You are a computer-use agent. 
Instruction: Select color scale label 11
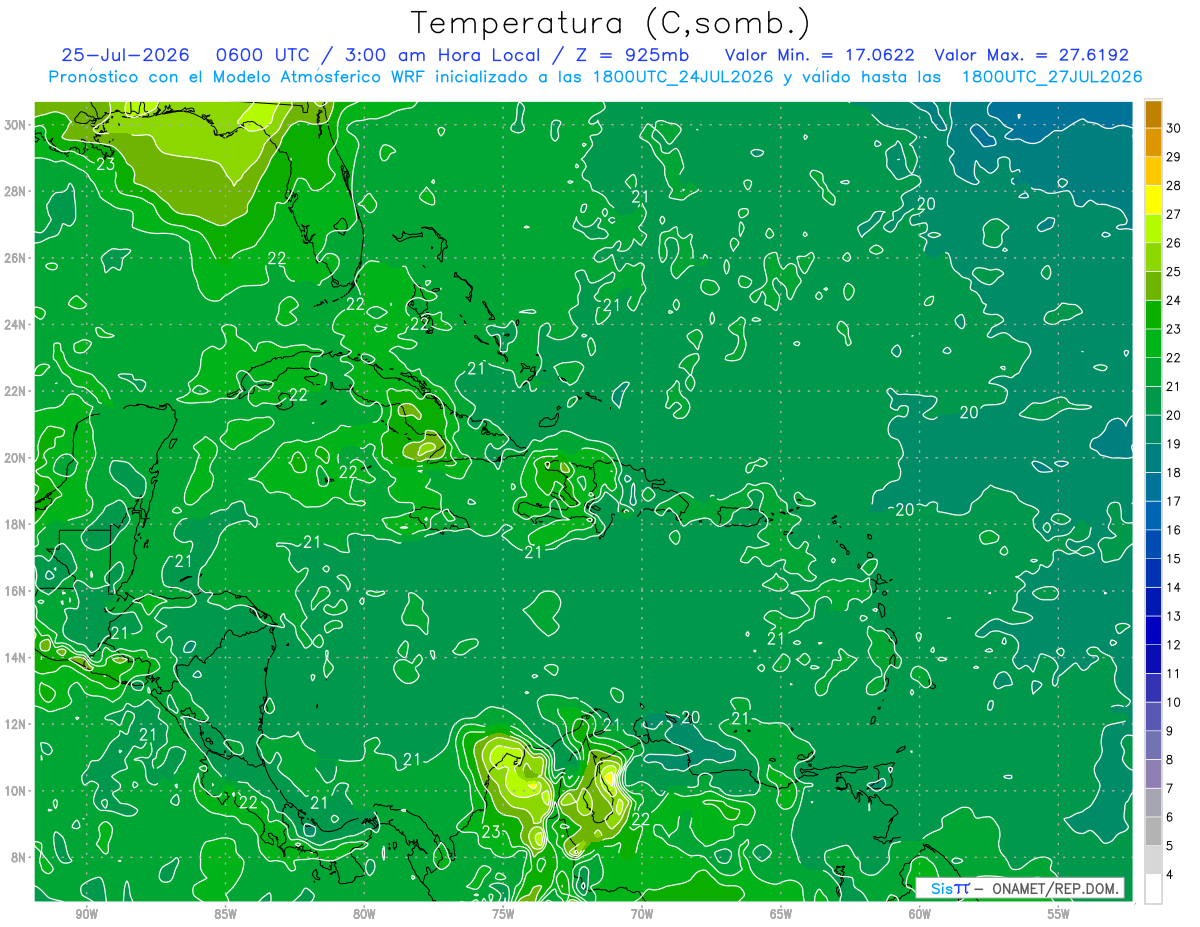(x=1173, y=673)
